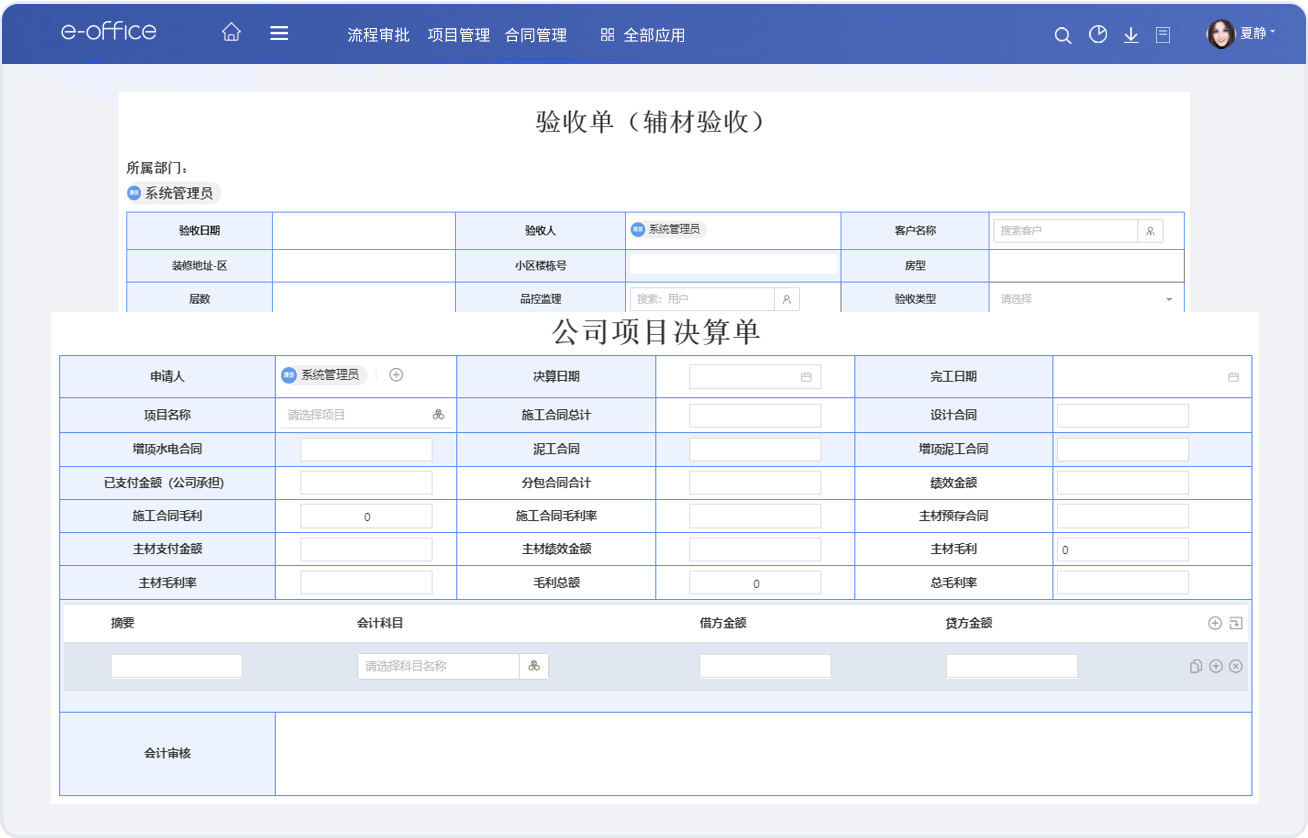This screenshot has height=838, width=1308.
Task: Click the e-office logo link
Action: coord(108,32)
